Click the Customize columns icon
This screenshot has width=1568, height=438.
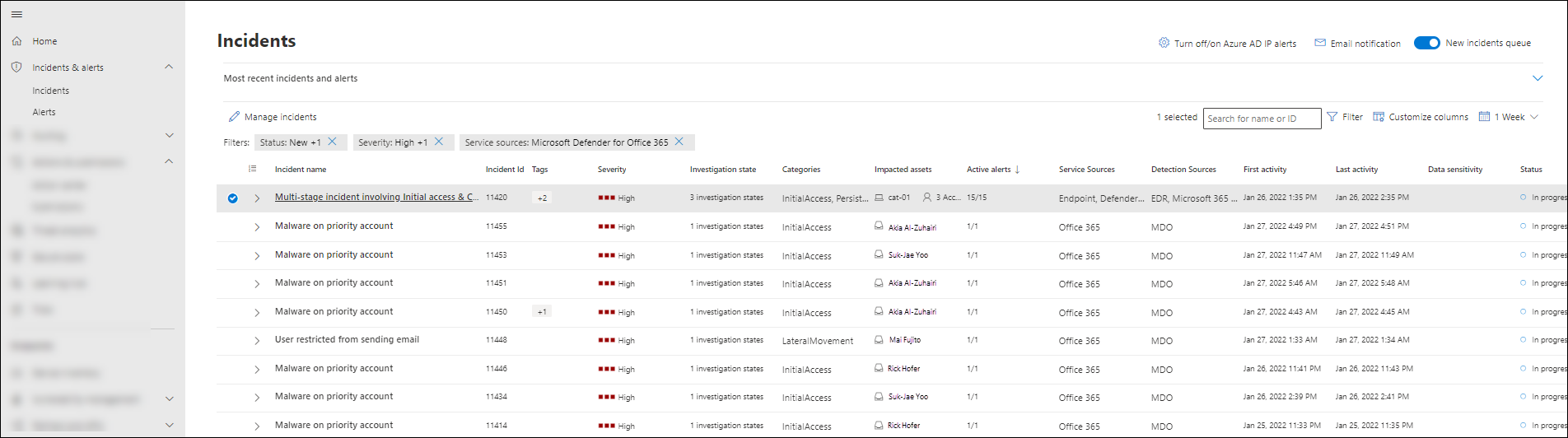1379,117
